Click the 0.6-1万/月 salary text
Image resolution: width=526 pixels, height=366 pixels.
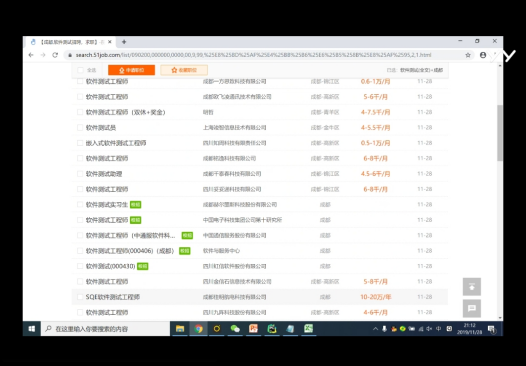(x=375, y=82)
